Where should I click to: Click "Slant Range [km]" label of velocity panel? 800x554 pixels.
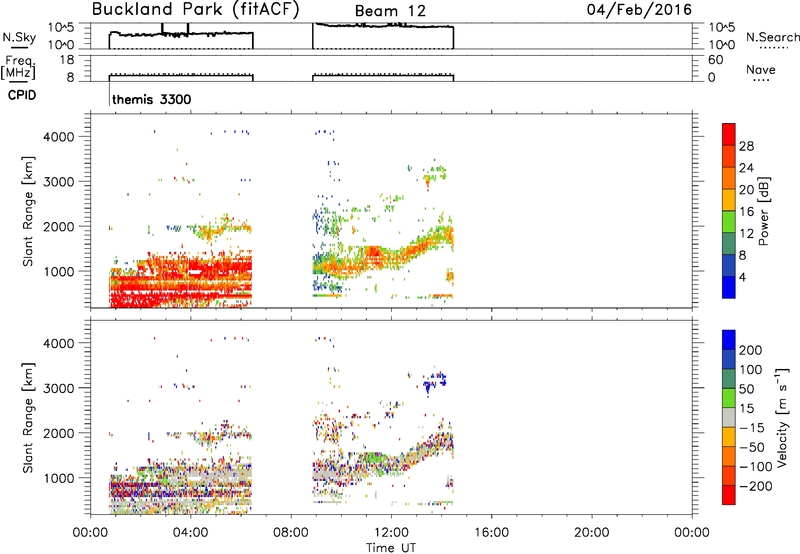[x=28, y=418]
